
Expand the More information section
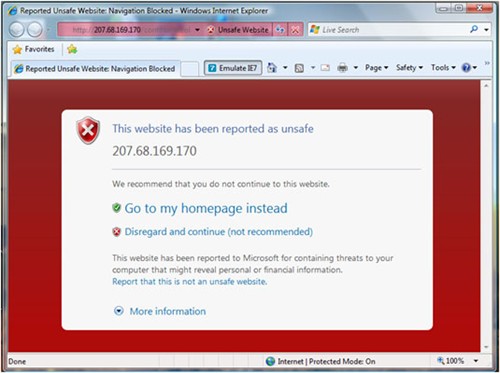pos(160,311)
